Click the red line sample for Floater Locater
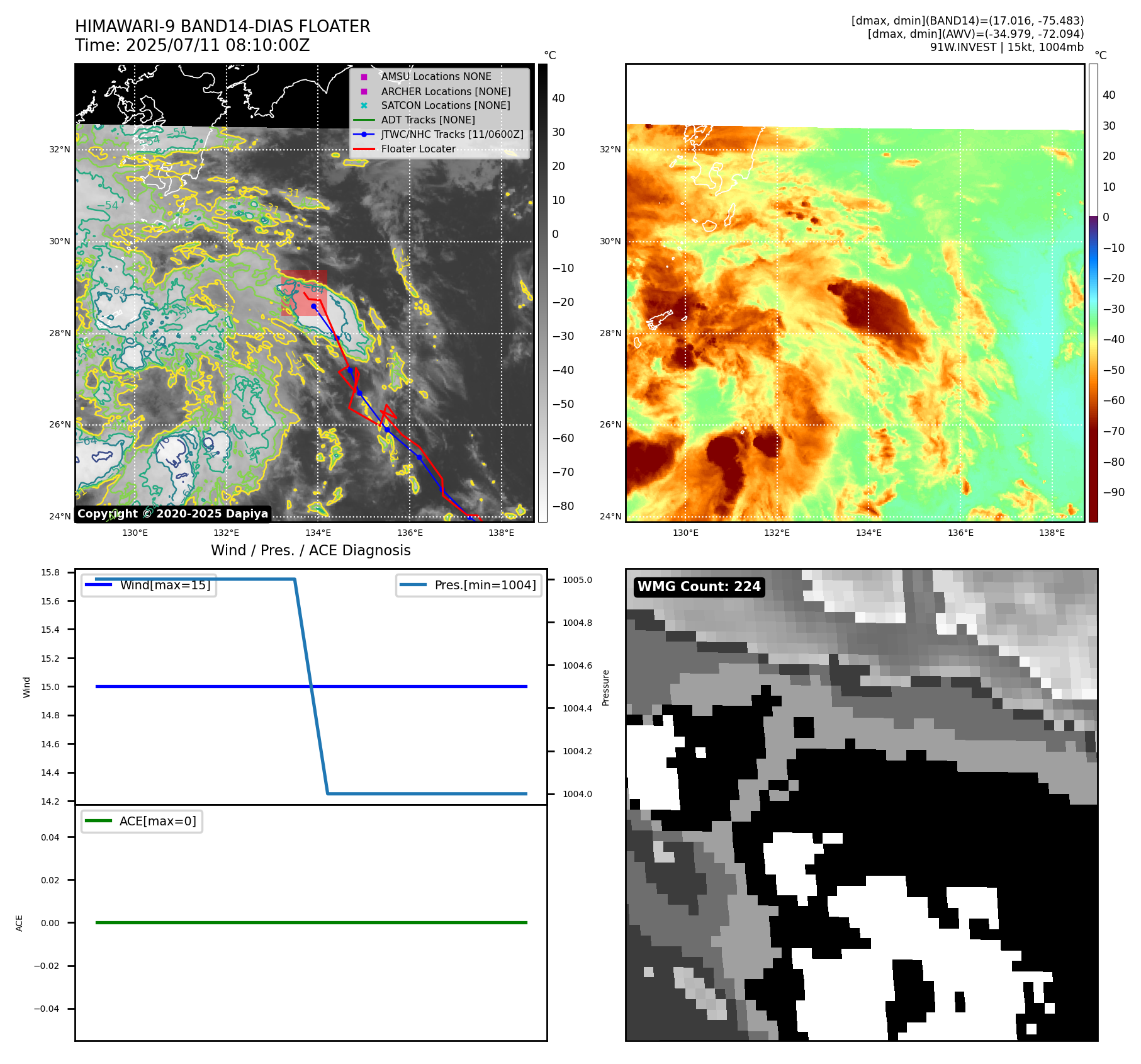 click(x=364, y=149)
